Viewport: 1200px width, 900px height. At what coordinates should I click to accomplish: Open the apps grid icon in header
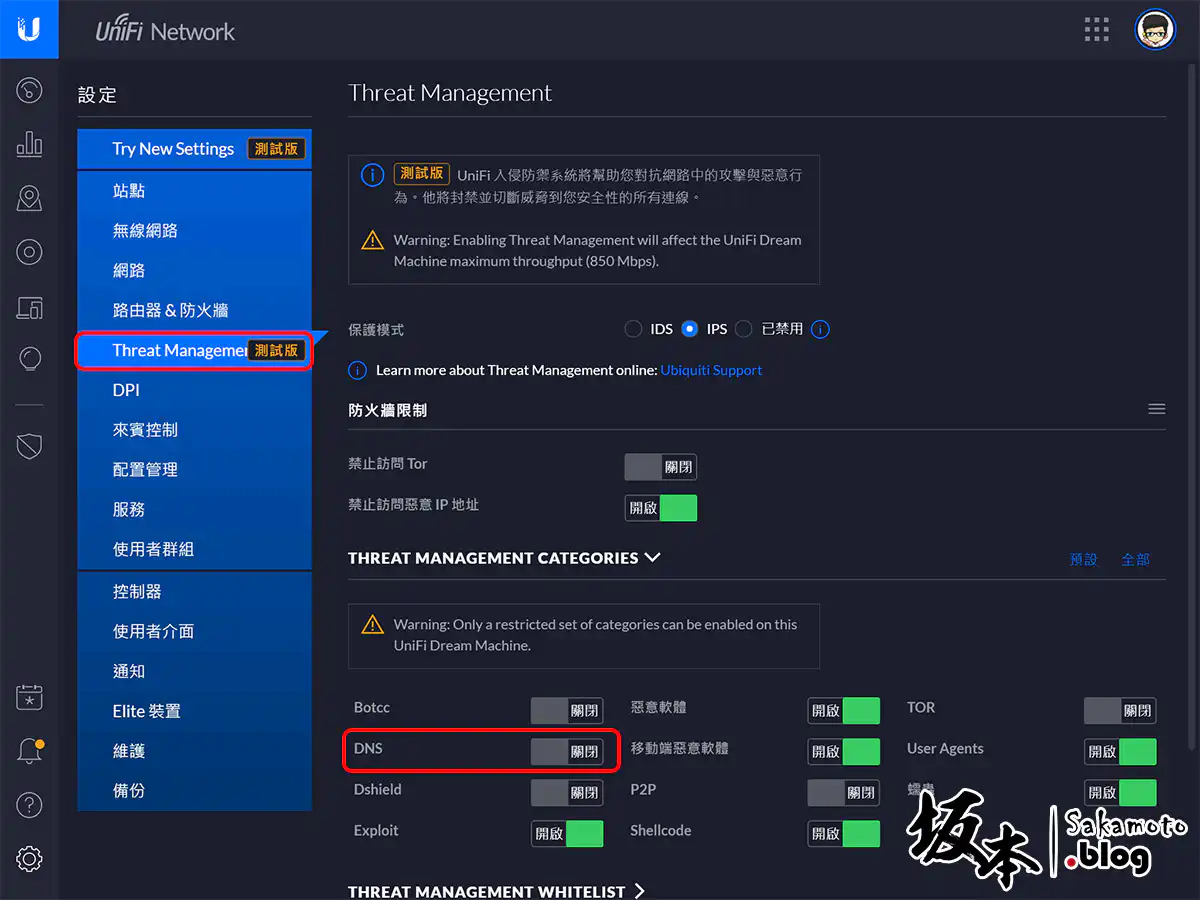tap(1097, 30)
